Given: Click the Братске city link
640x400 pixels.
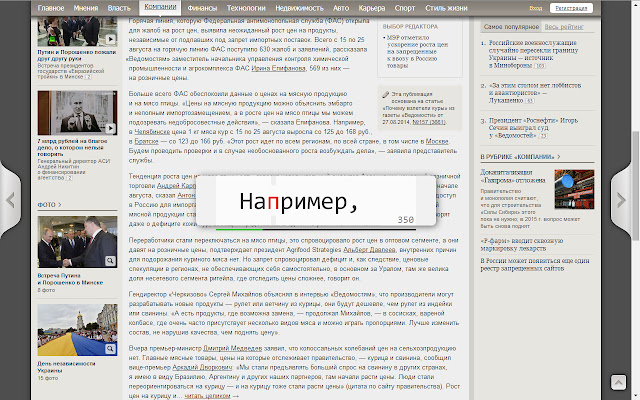Looking at the screenshot, I should pos(146,141).
